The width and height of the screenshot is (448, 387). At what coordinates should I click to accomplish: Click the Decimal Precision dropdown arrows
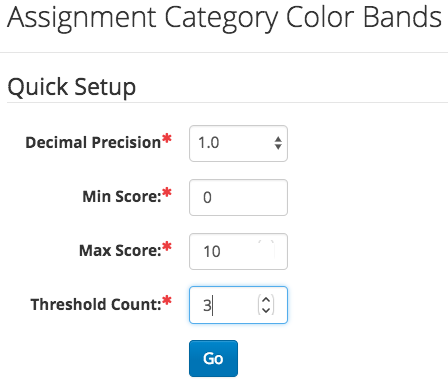278,143
